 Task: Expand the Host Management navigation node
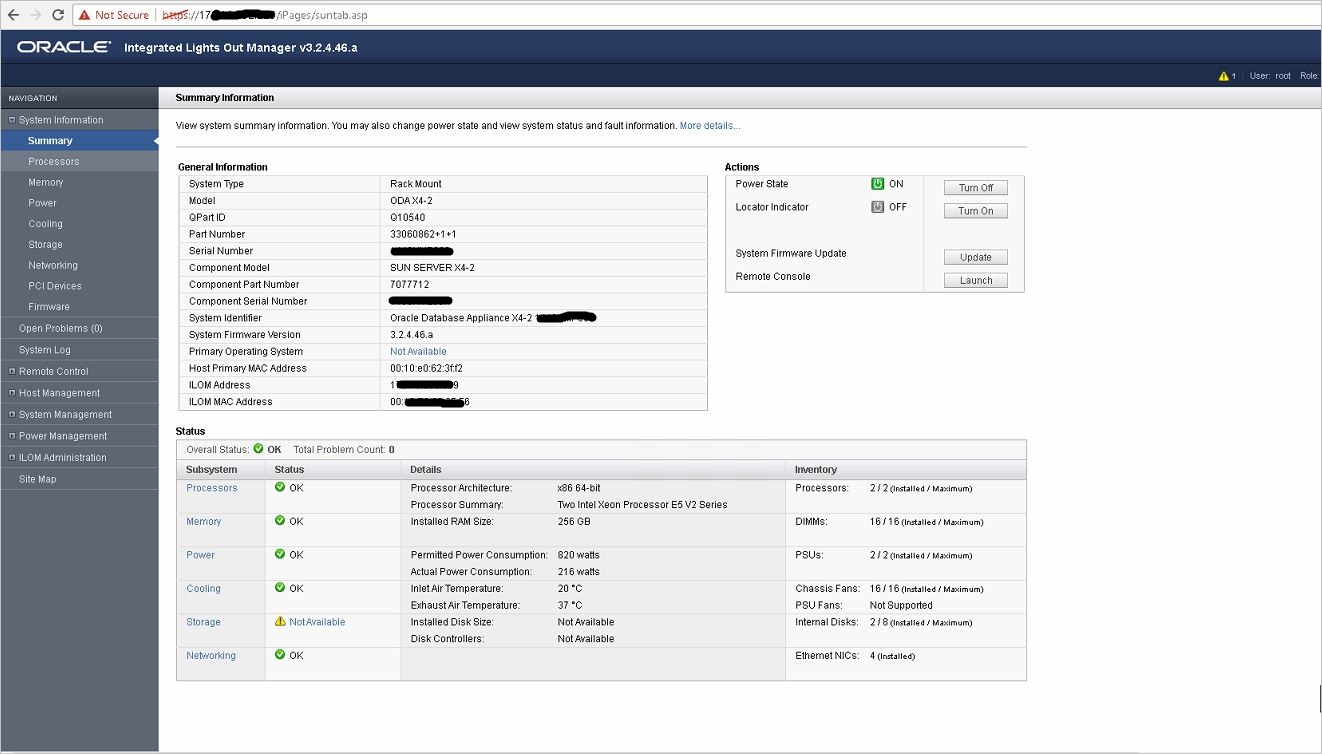coord(12,393)
